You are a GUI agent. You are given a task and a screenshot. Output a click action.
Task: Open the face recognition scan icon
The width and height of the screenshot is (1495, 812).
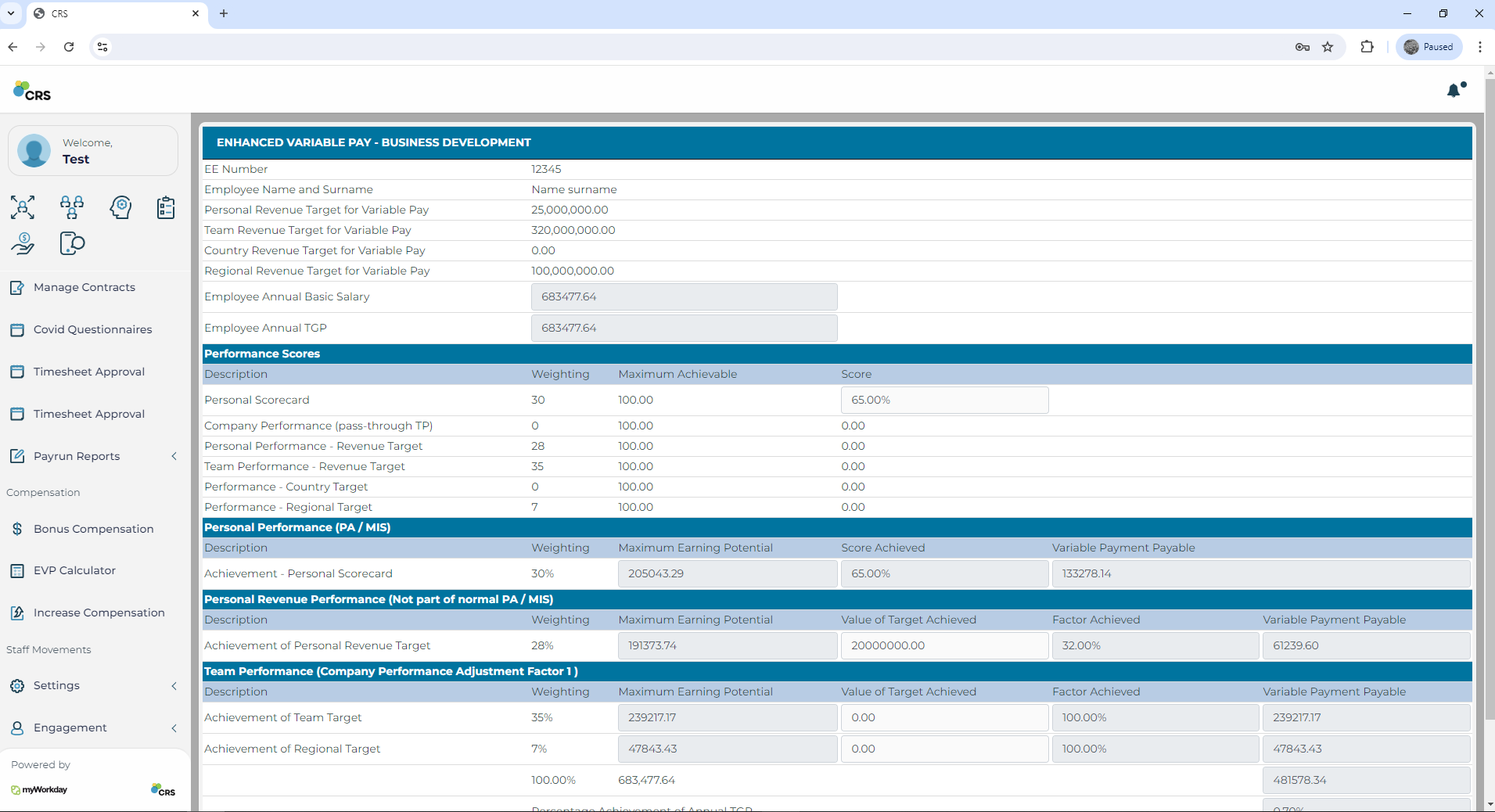tap(23, 207)
